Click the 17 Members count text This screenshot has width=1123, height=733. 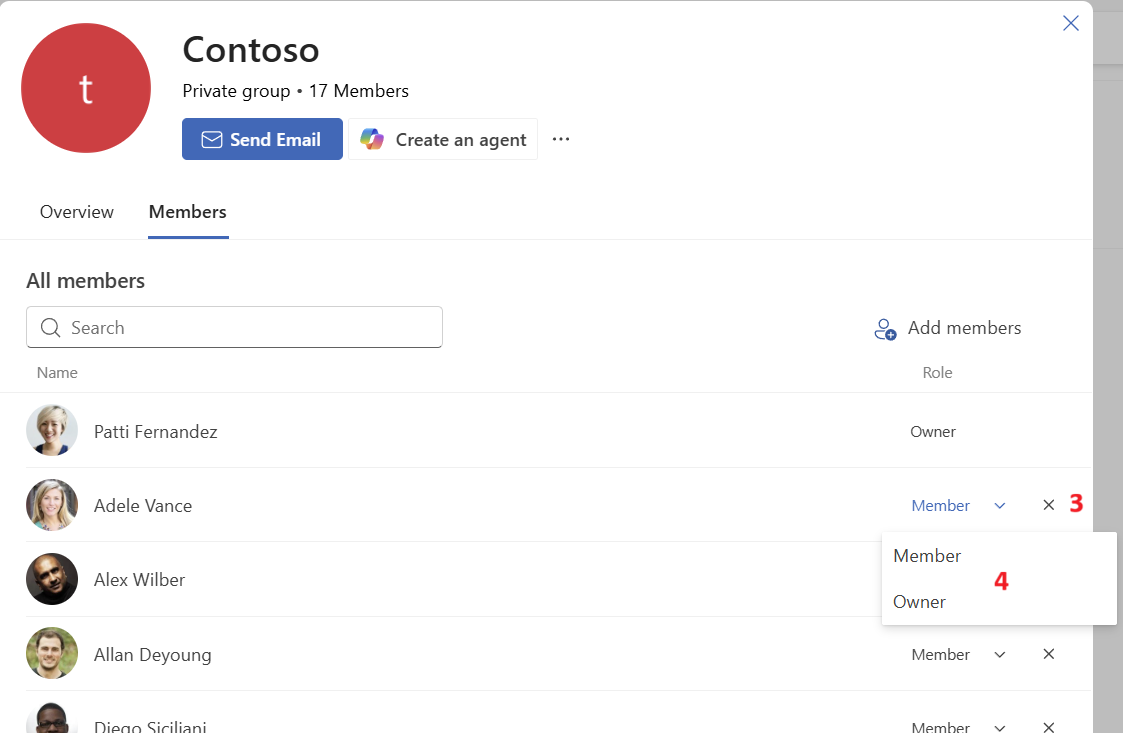[359, 91]
